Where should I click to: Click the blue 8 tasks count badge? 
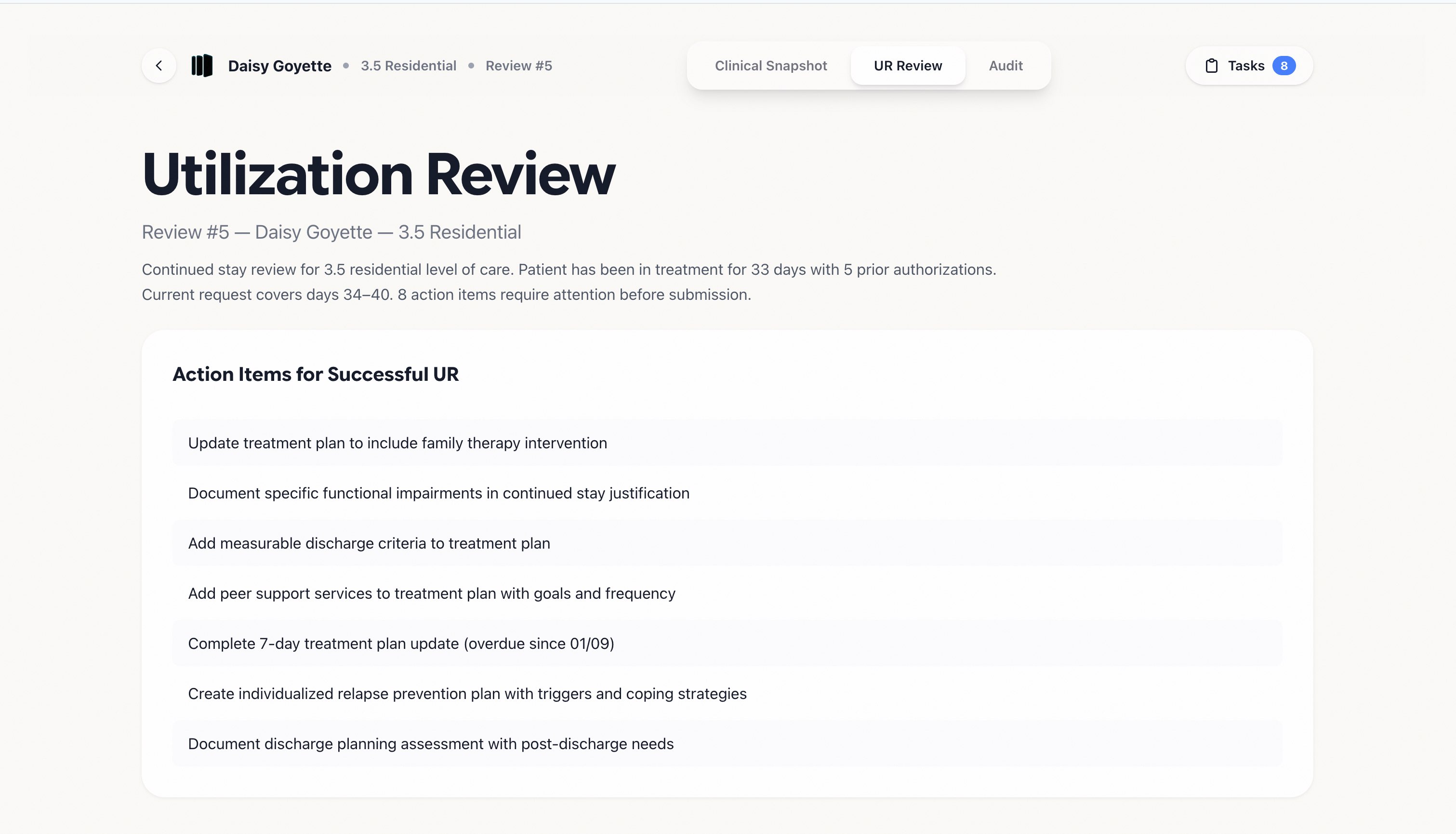pyautogui.click(x=1284, y=66)
